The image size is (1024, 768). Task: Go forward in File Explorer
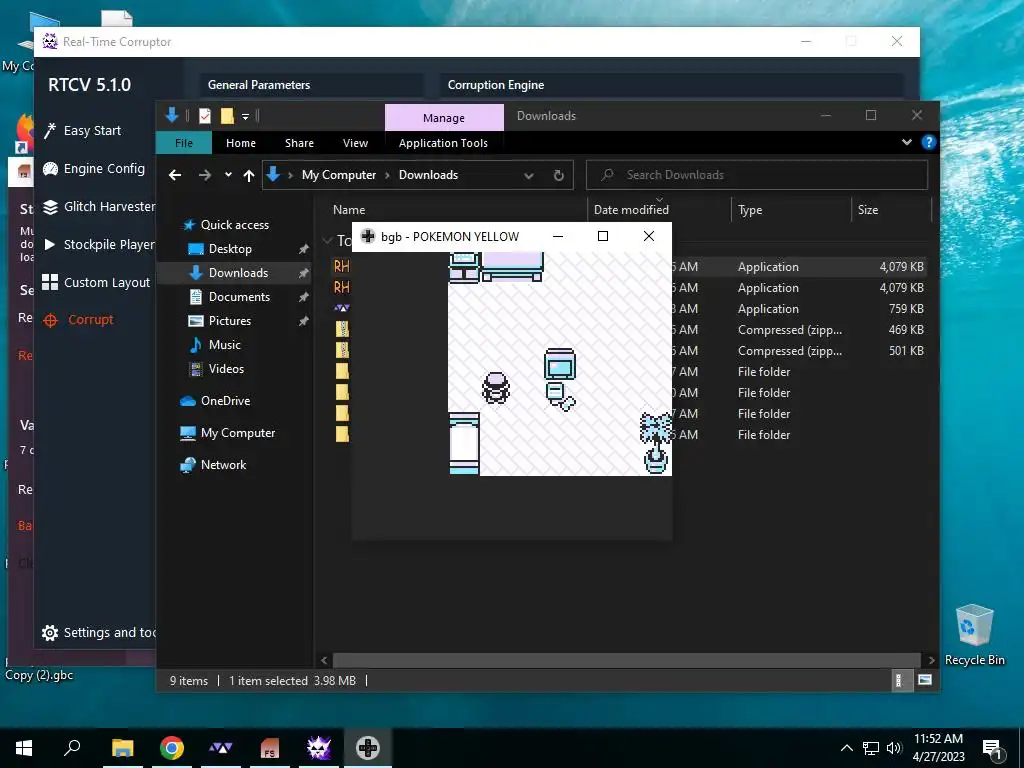coord(204,175)
